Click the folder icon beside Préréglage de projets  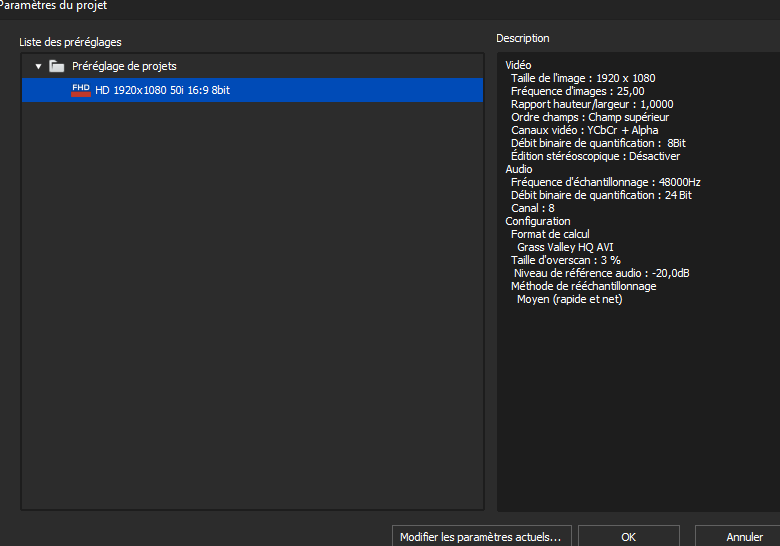[57, 66]
